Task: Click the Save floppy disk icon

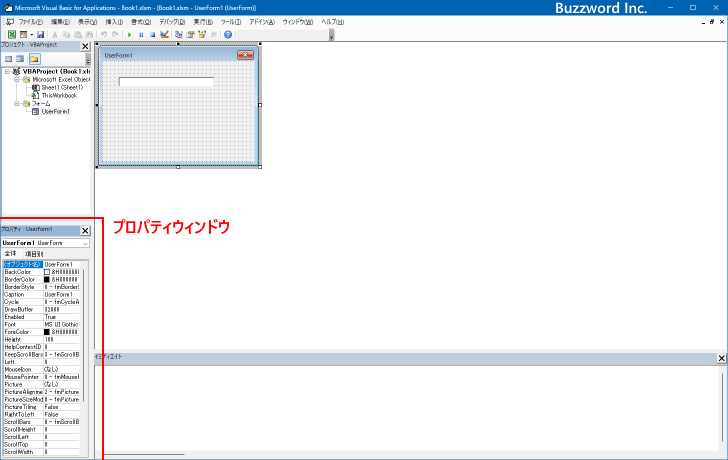Action: pos(40,34)
